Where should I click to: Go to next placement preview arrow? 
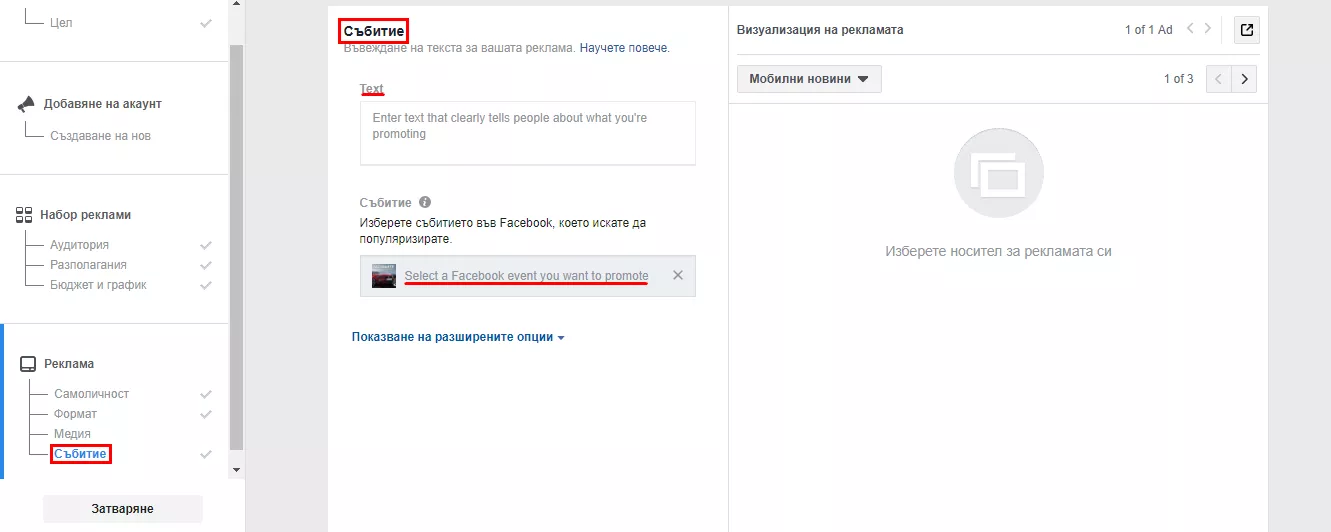1244,79
